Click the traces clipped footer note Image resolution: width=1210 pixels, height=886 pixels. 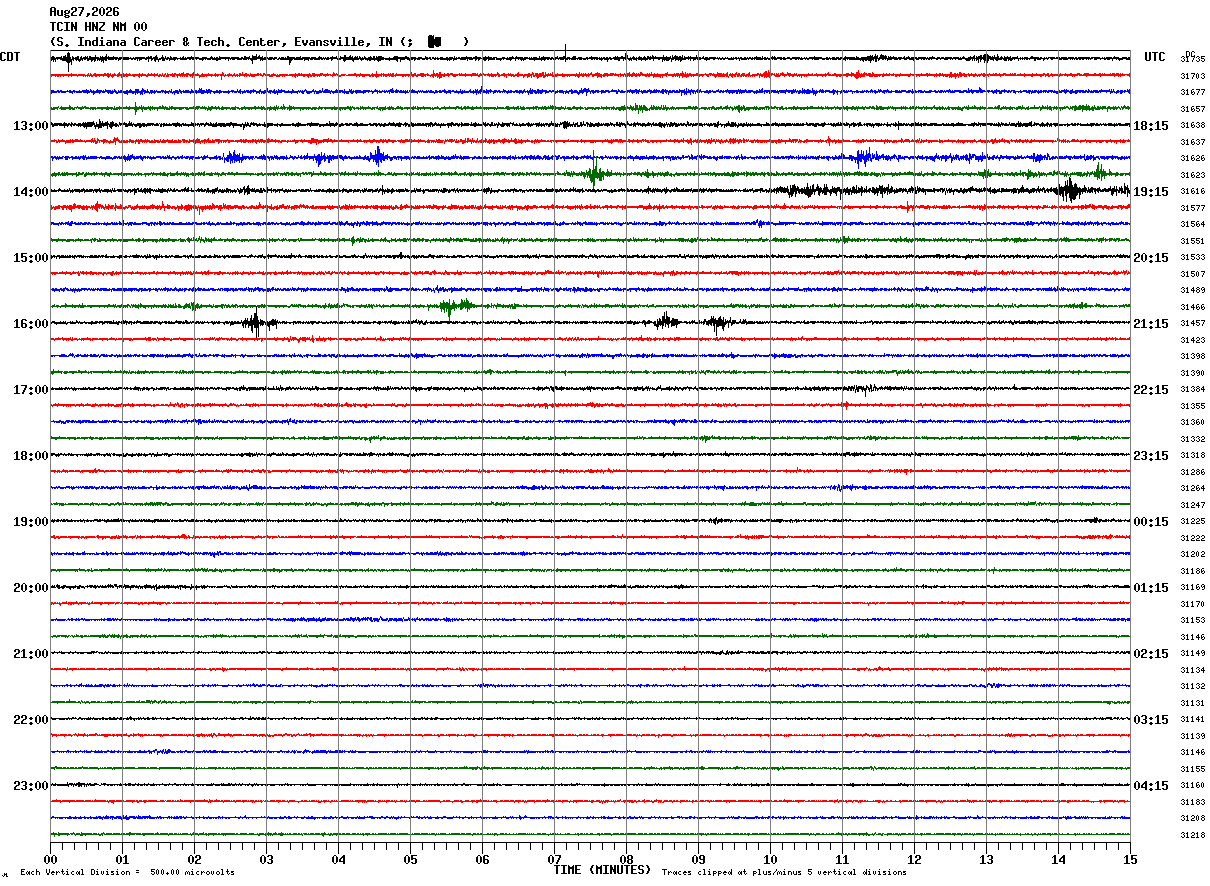click(x=784, y=872)
